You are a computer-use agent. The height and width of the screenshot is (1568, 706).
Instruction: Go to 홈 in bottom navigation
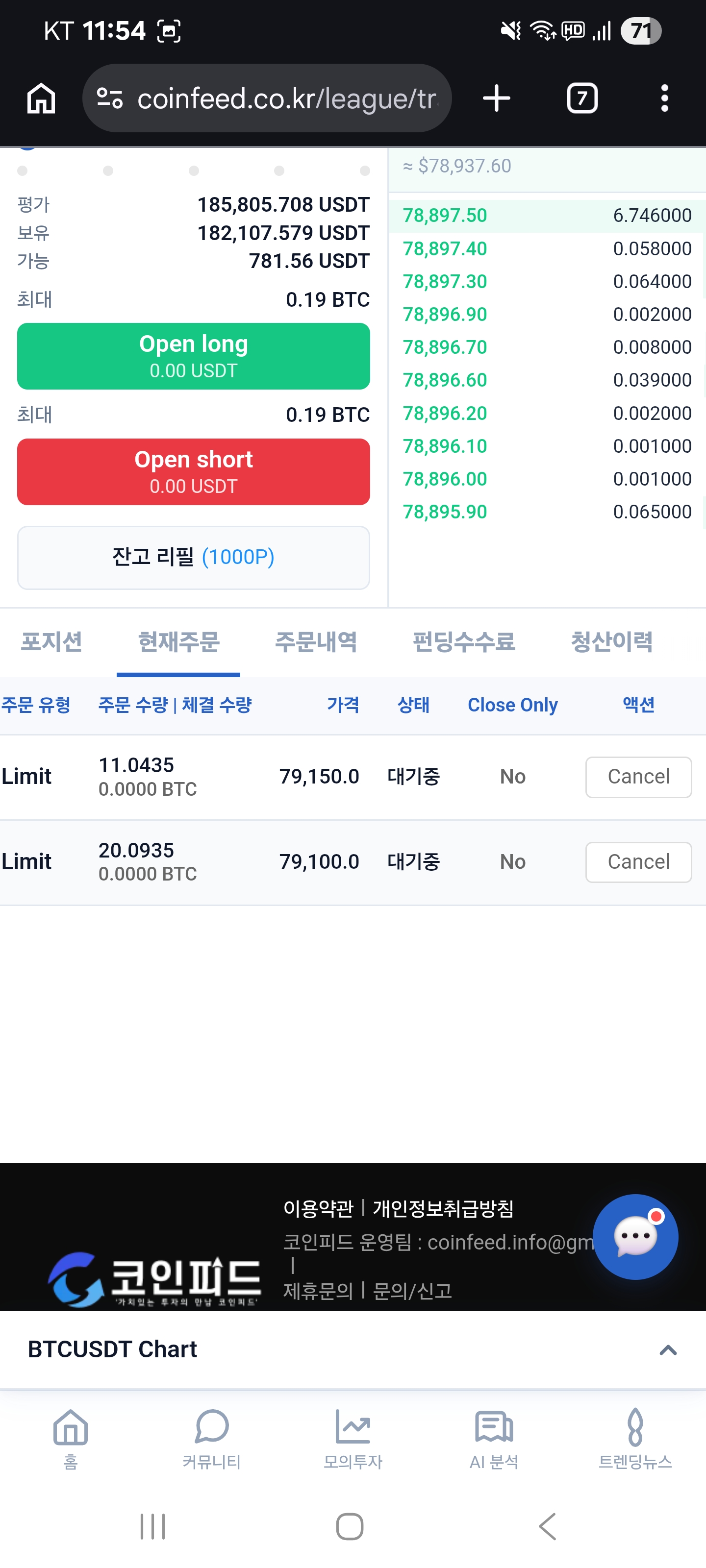click(71, 1438)
